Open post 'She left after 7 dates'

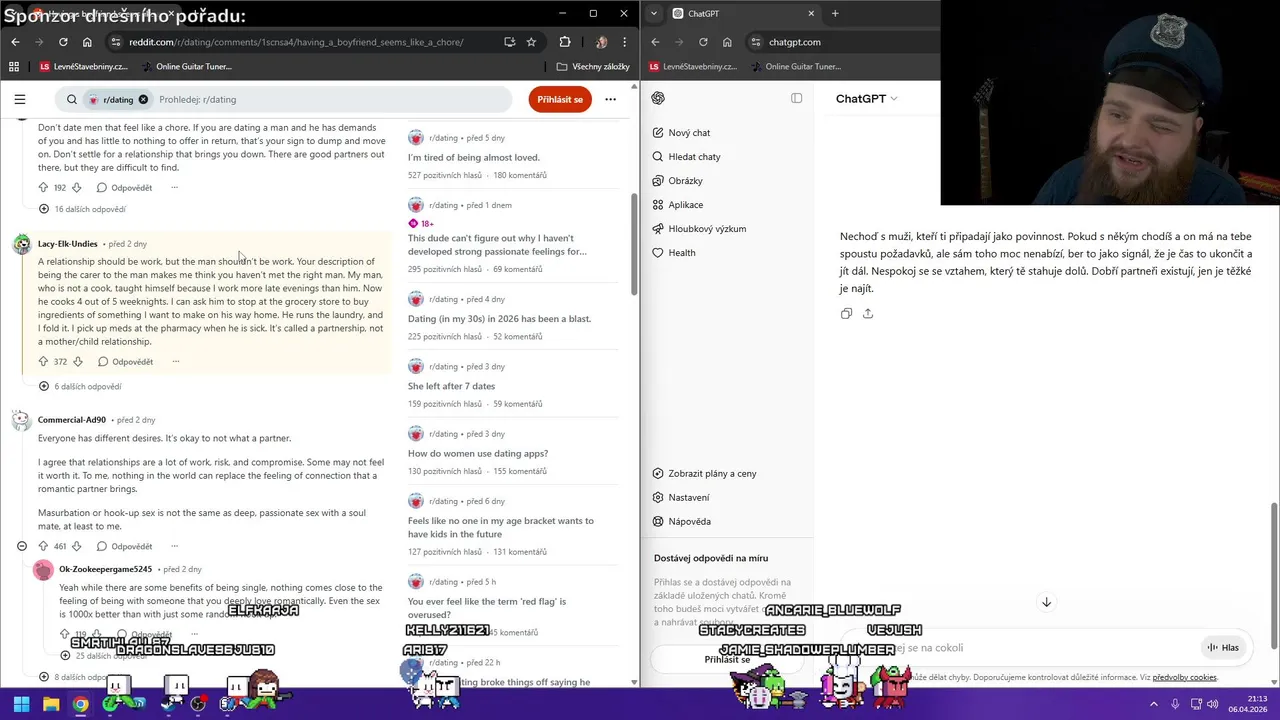451,386
